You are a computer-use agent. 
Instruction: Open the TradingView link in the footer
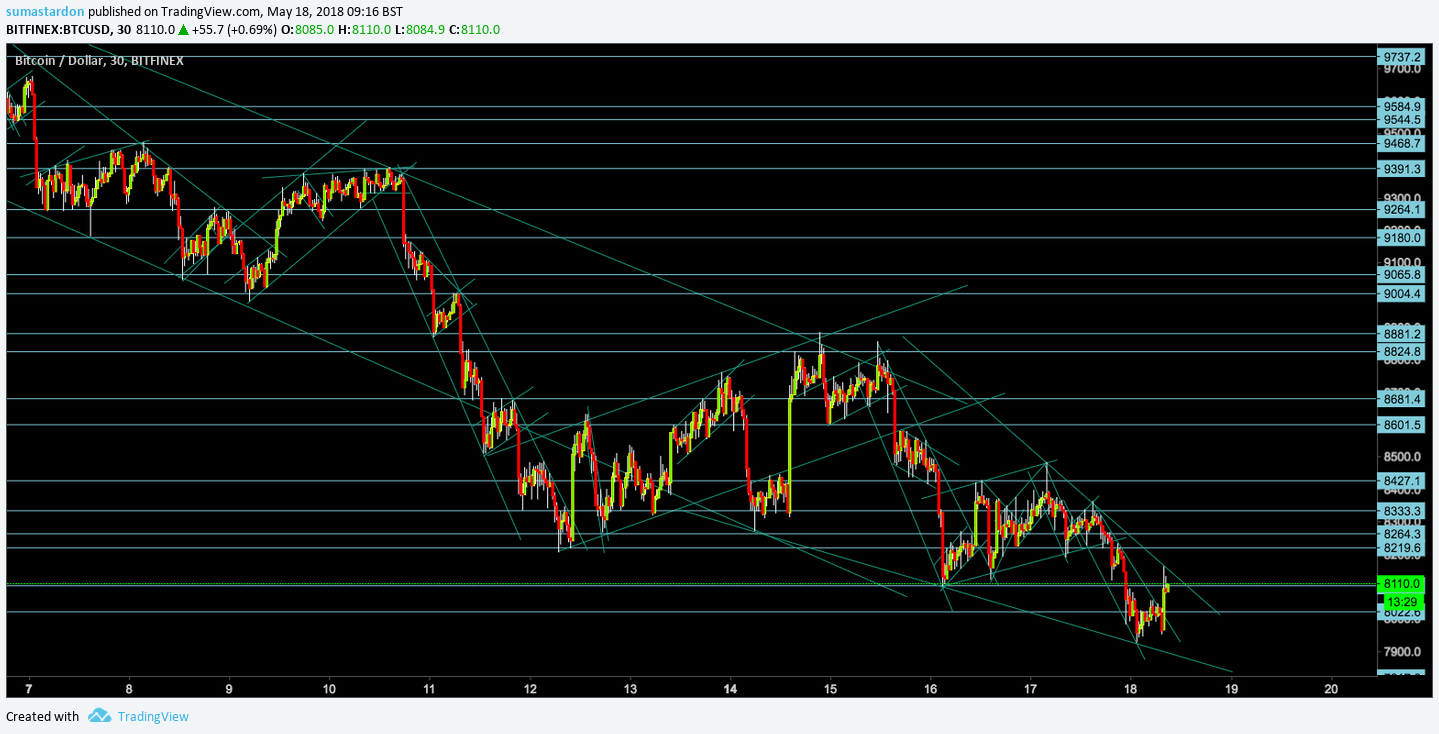pos(153,716)
